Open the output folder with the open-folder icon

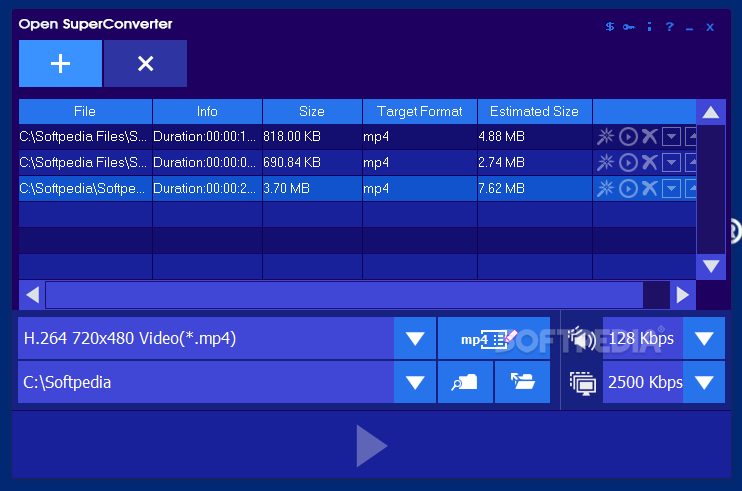tap(522, 382)
